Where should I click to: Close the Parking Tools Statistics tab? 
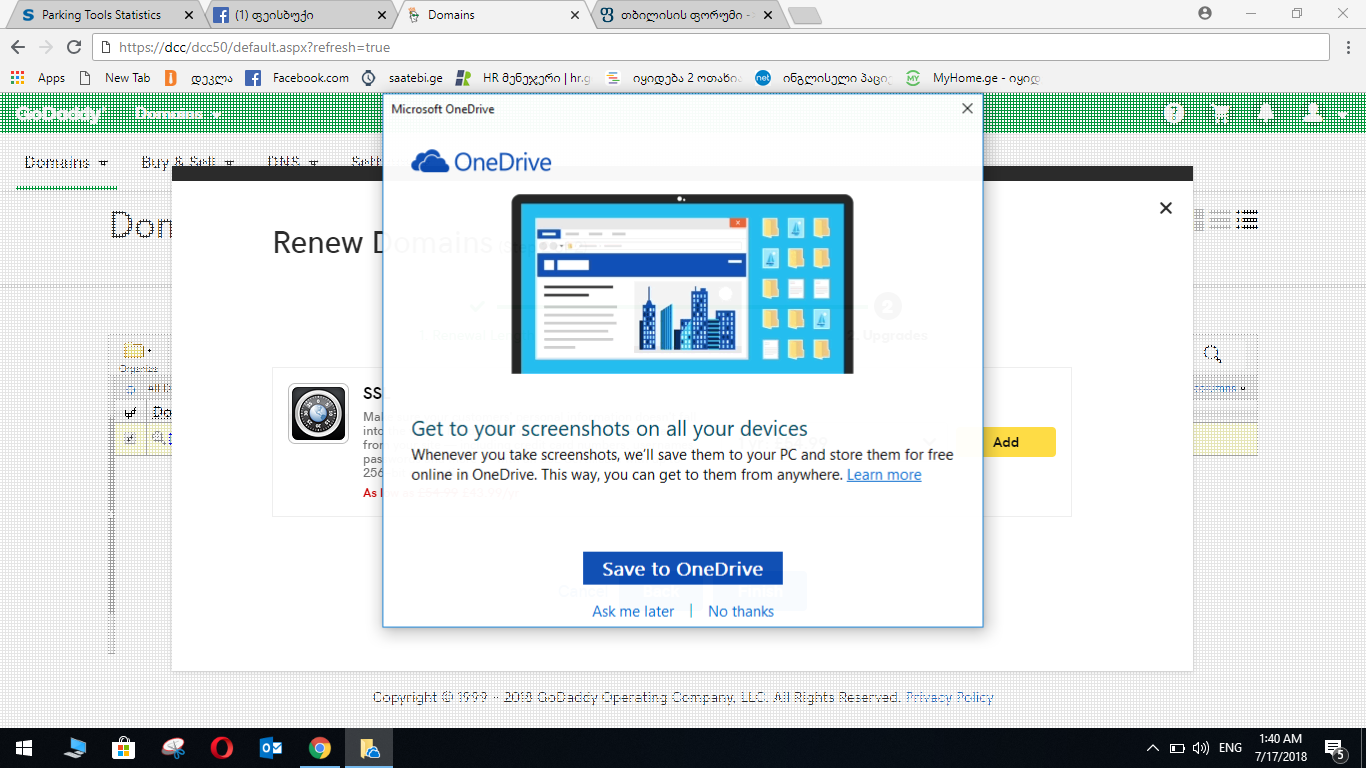click(x=192, y=15)
